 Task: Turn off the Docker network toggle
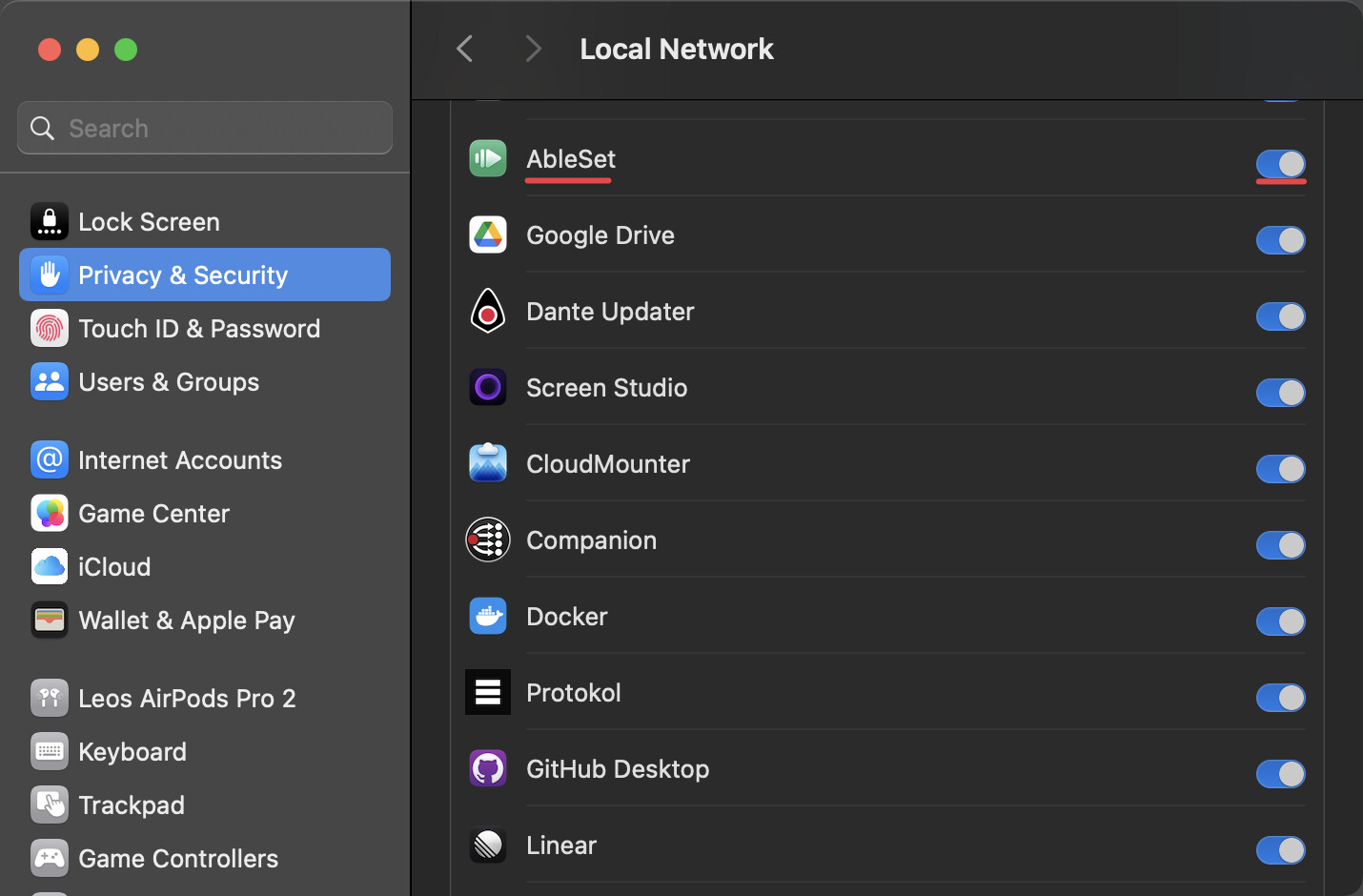click(1280, 621)
